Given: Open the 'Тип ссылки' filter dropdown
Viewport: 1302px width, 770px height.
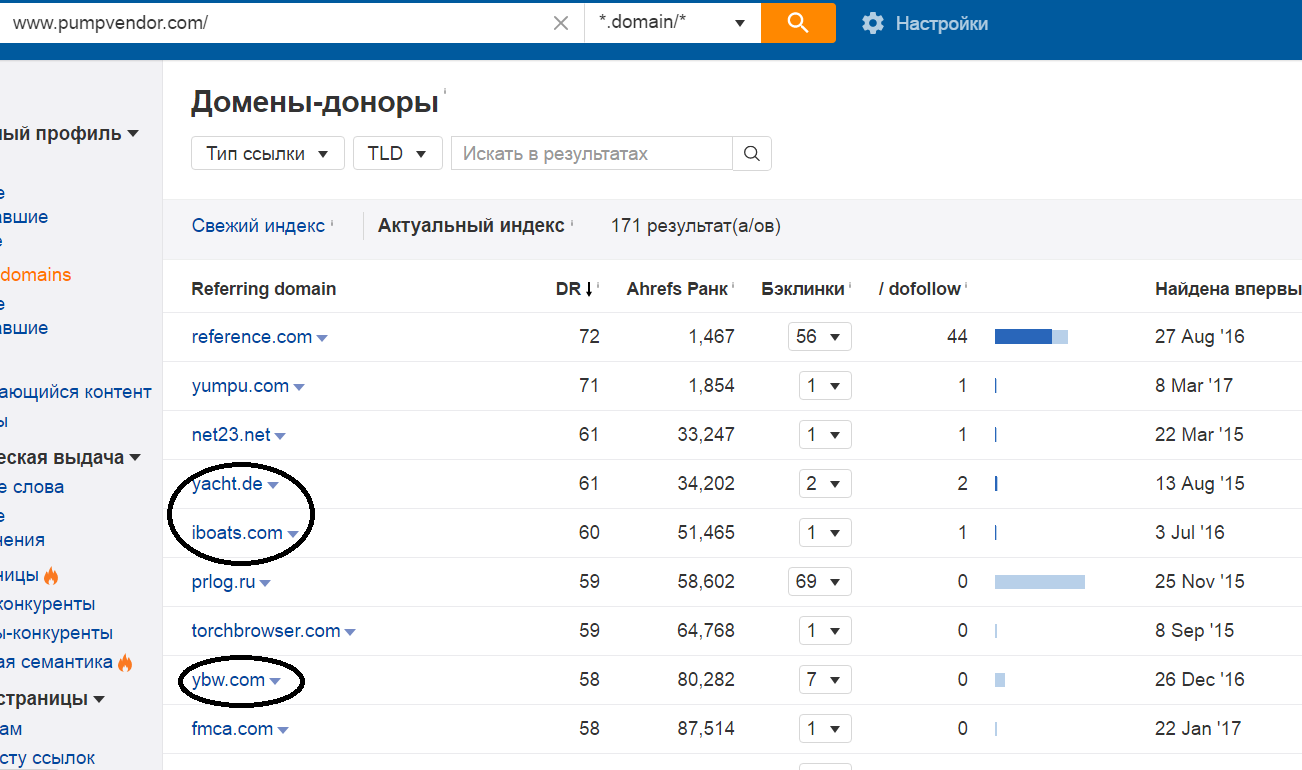Looking at the screenshot, I should tap(267, 153).
